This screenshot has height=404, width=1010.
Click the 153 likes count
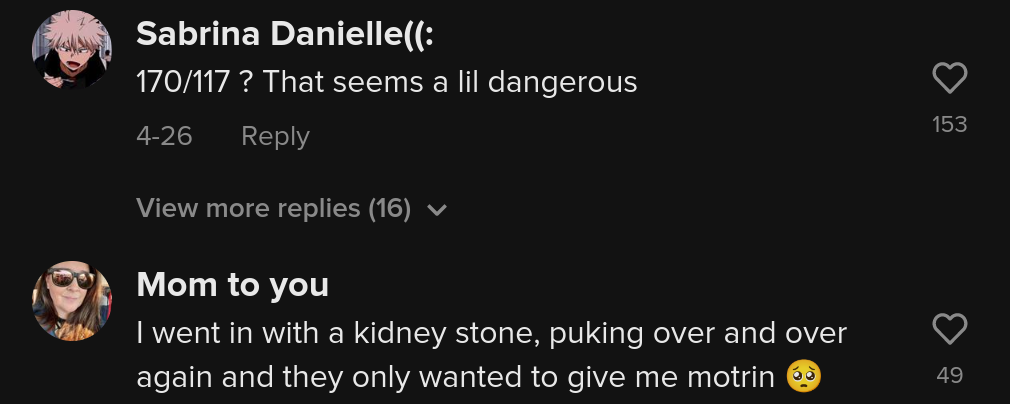click(949, 124)
